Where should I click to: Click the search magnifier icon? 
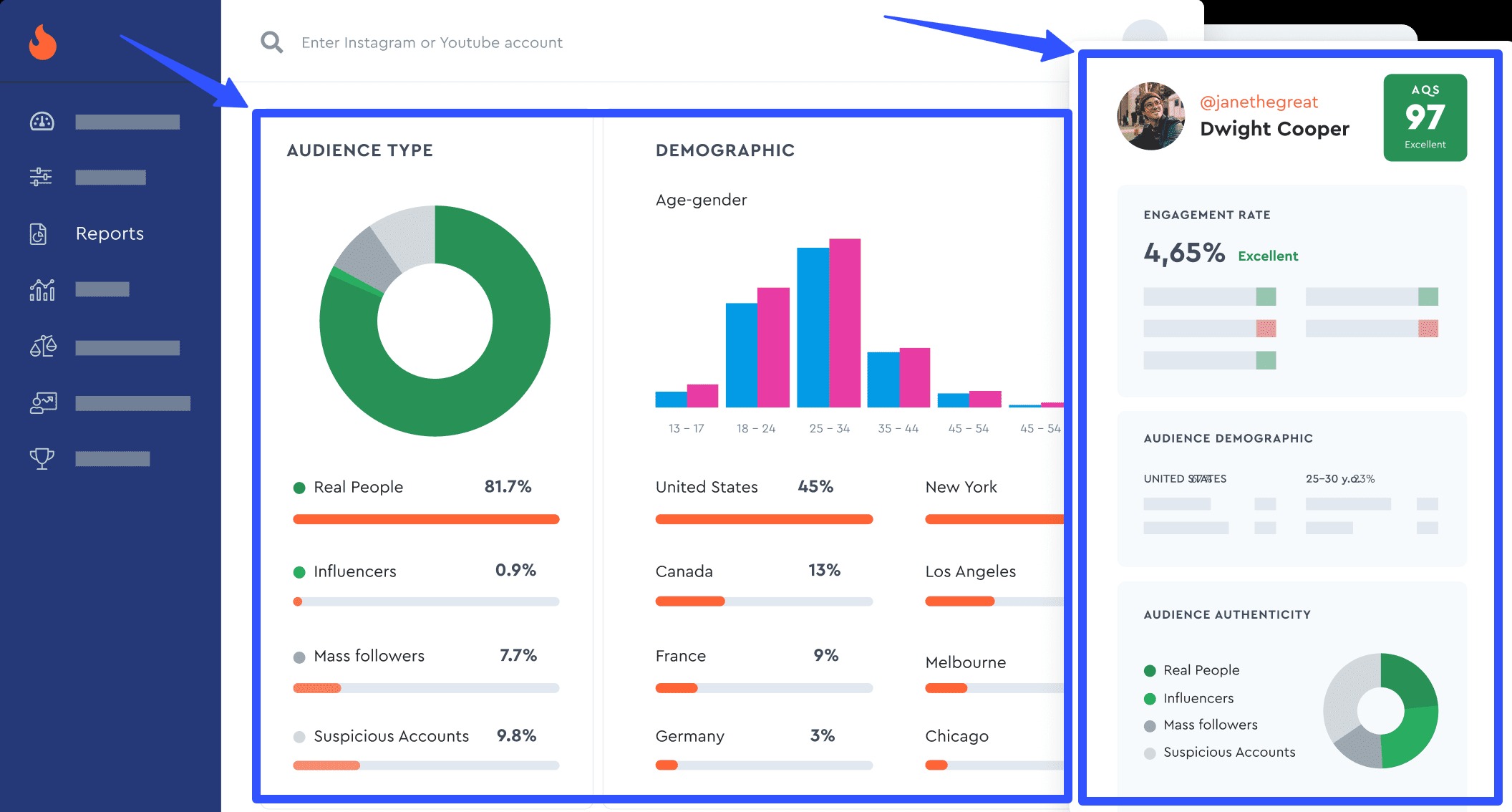pos(271,42)
